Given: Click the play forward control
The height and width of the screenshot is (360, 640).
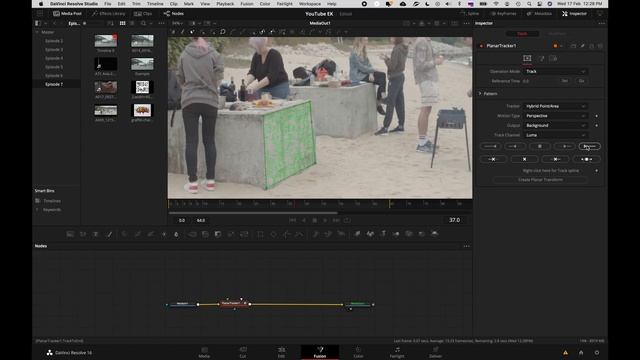Looking at the screenshot, I should [325, 220].
